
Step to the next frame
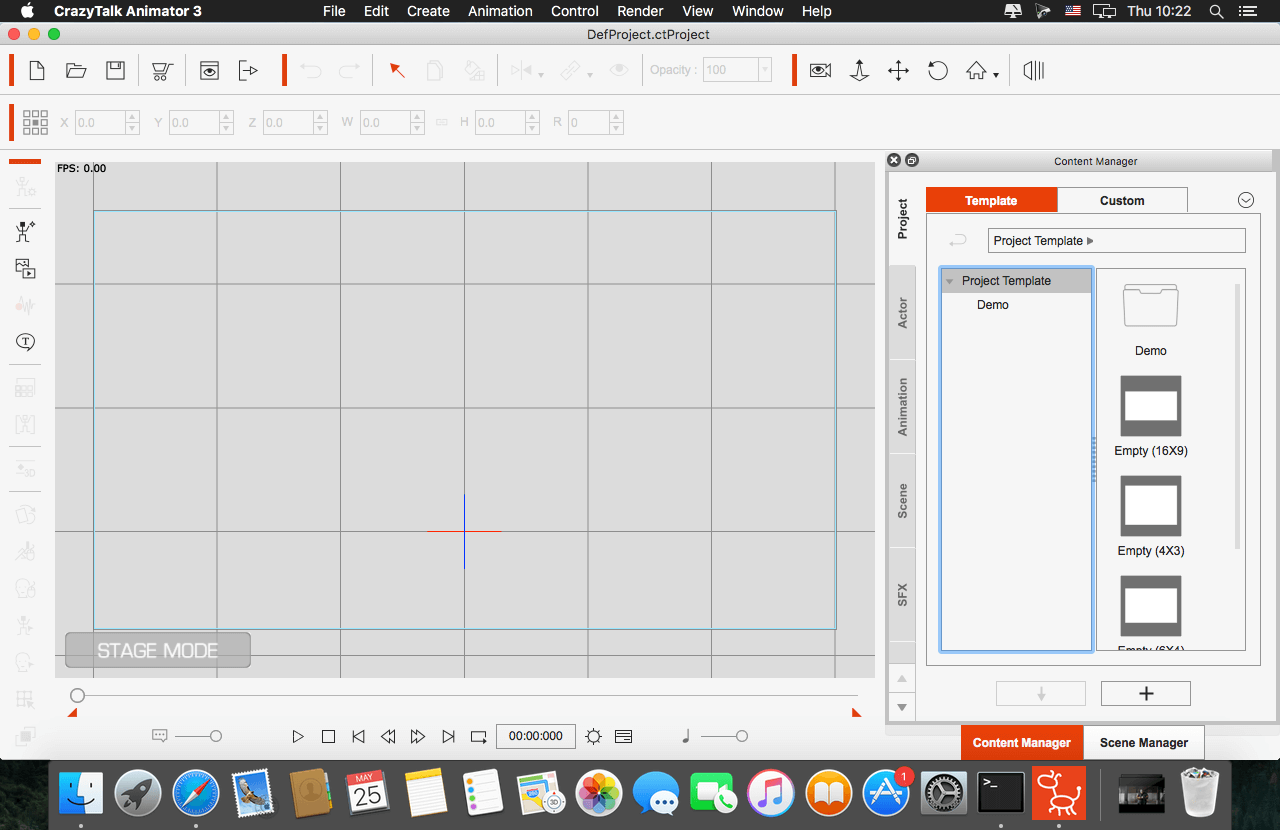pyautogui.click(x=418, y=737)
